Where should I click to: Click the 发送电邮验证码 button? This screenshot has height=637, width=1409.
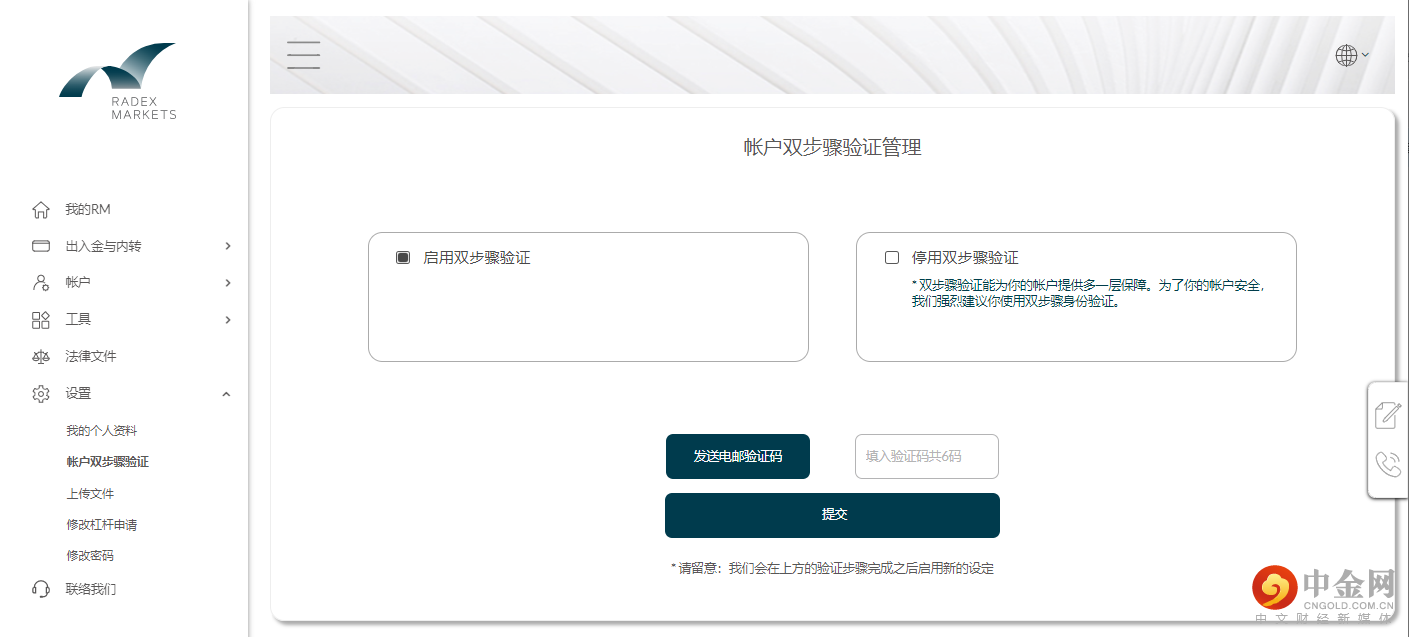(738, 456)
